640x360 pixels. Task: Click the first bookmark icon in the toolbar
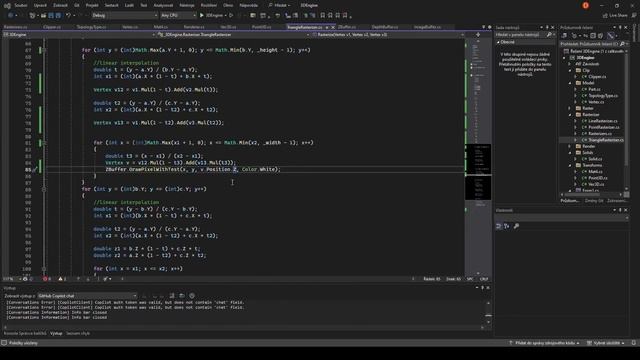tap(322, 16)
